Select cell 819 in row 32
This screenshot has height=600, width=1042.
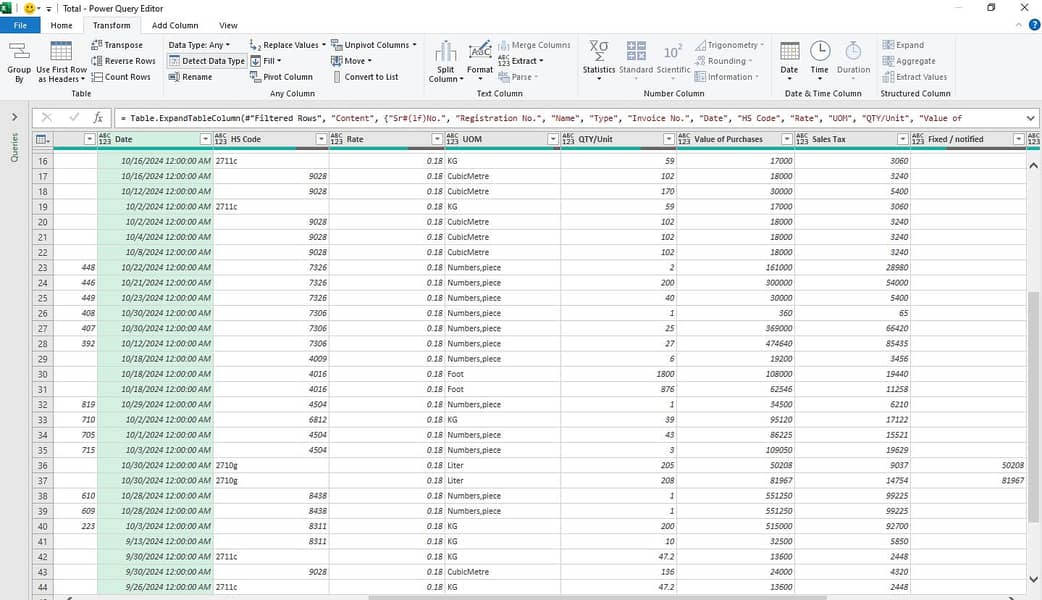pos(75,404)
